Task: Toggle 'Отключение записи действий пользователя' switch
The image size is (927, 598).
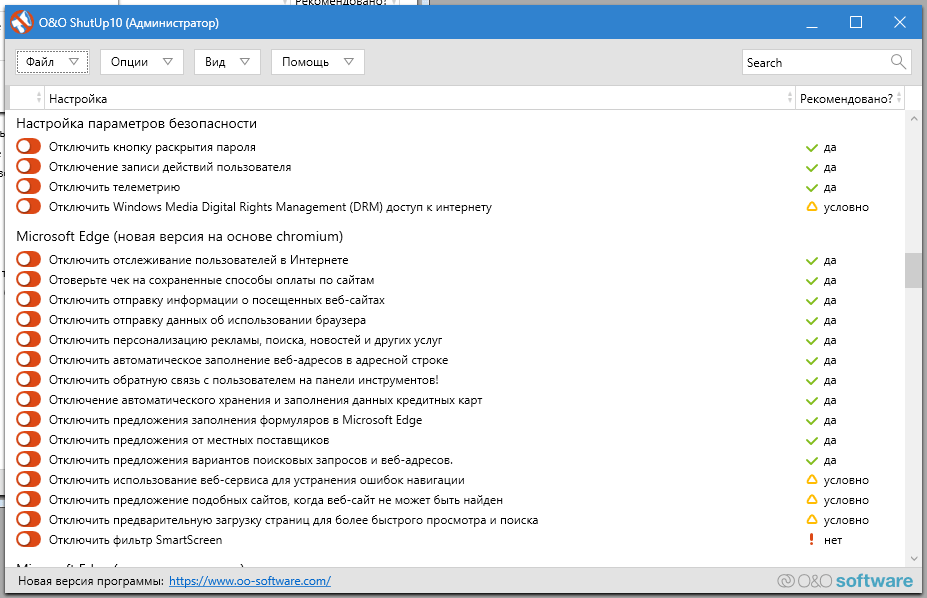Action: pos(28,167)
